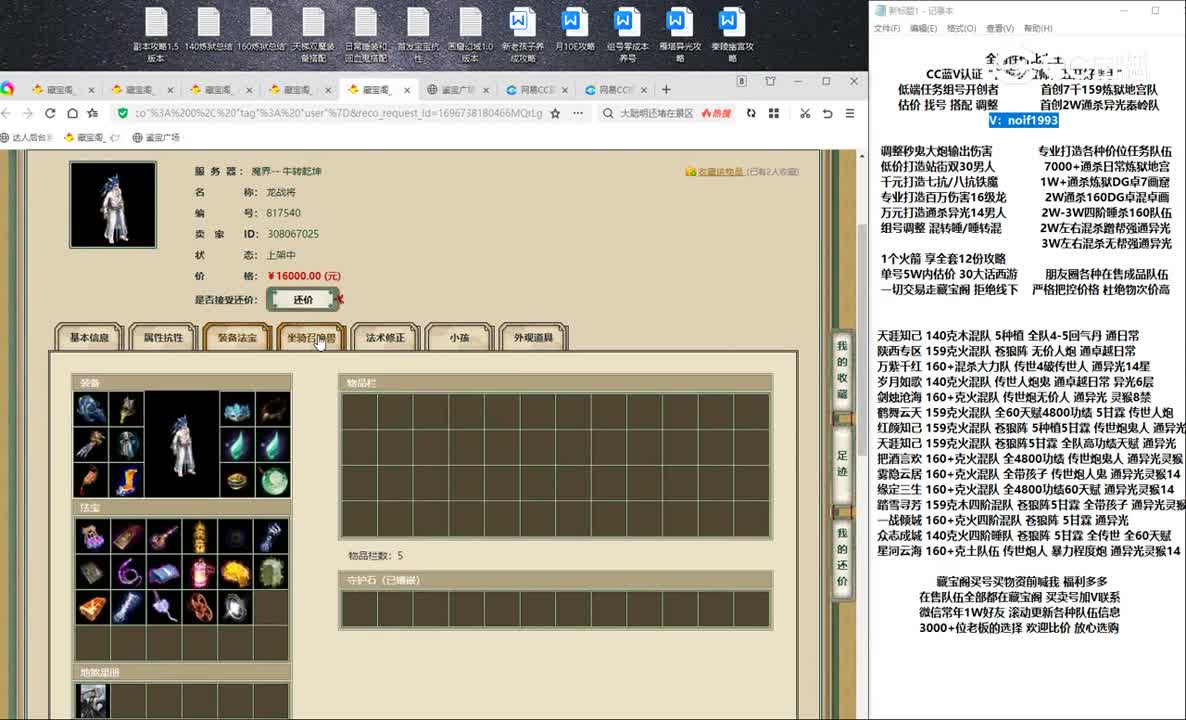
Task: Bookmark page with address bar star
Action: click(x=555, y=113)
